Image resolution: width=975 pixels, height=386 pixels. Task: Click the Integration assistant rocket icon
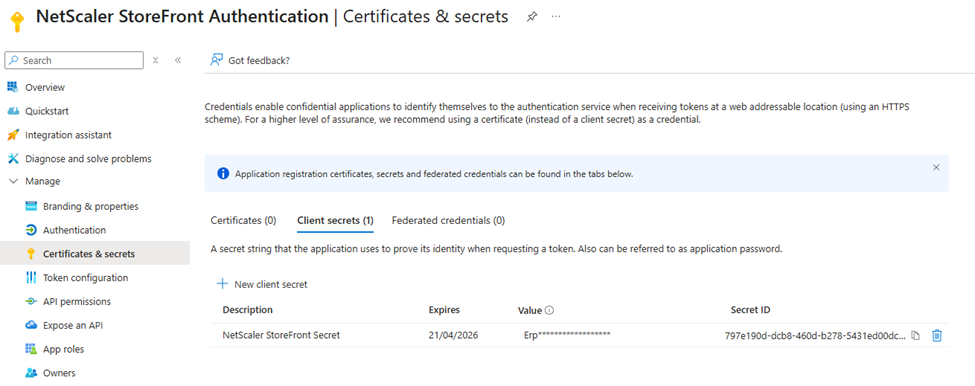click(x=13, y=135)
